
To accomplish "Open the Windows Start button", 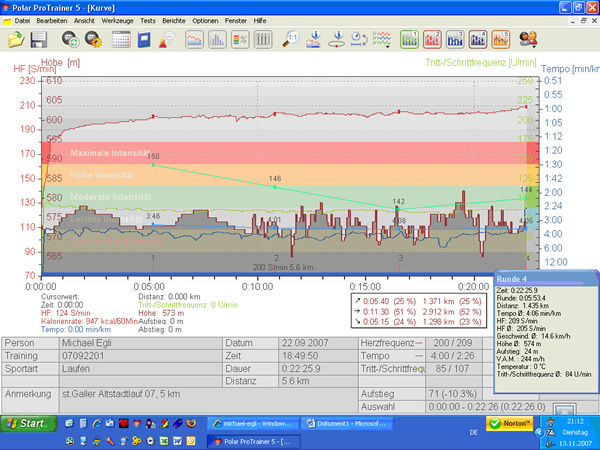I will (x=29, y=424).
